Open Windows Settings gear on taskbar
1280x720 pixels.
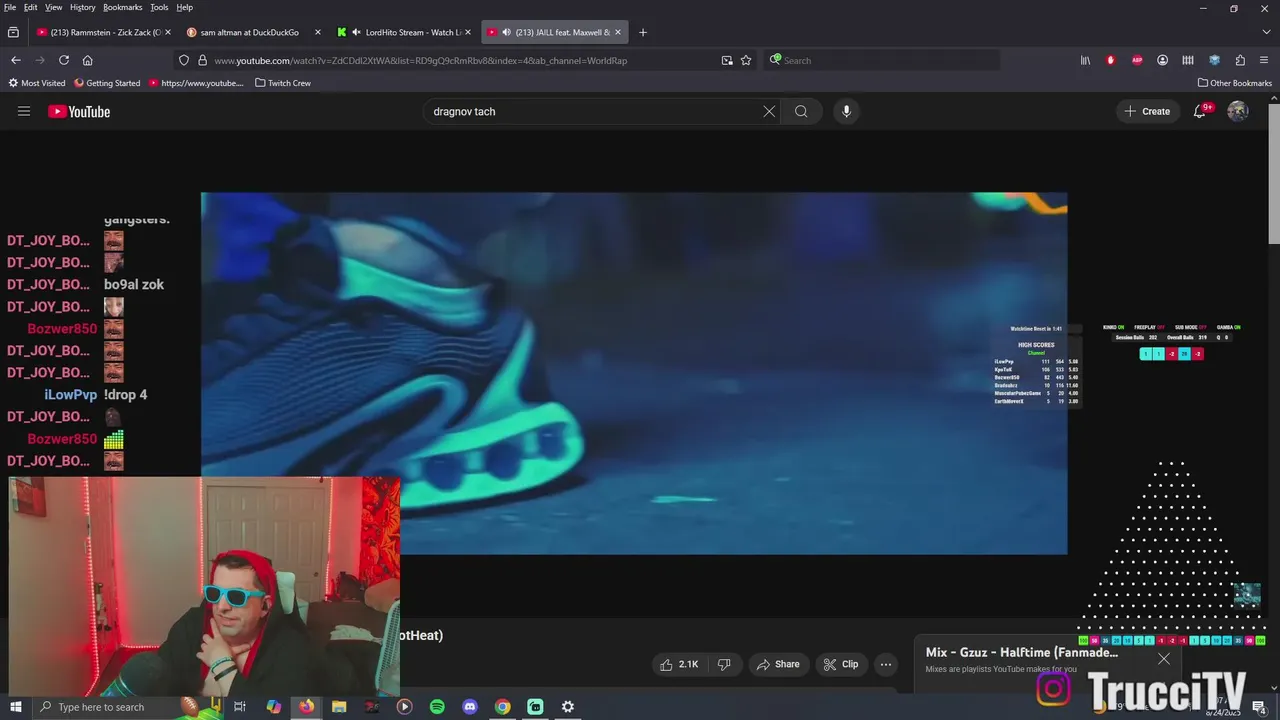click(568, 707)
